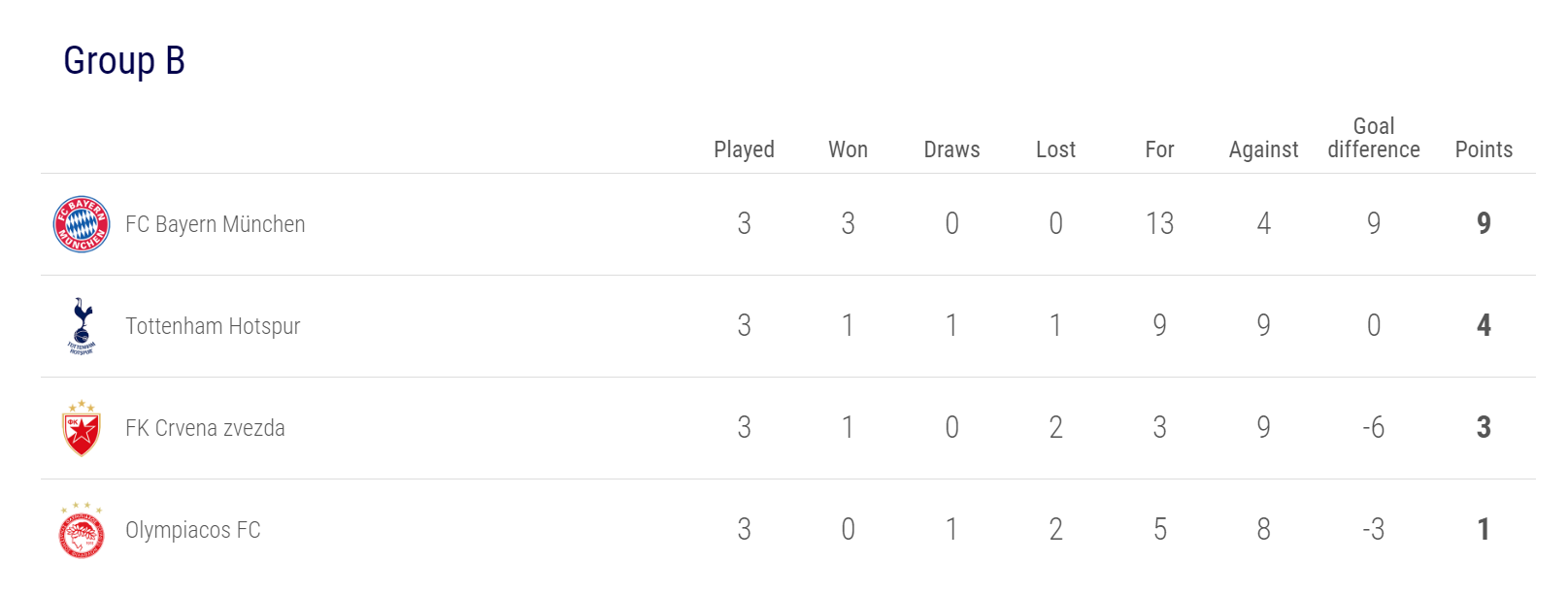The height and width of the screenshot is (595, 1568).
Task: Open the FK Crvena zvezda team link
Action: coord(205,428)
